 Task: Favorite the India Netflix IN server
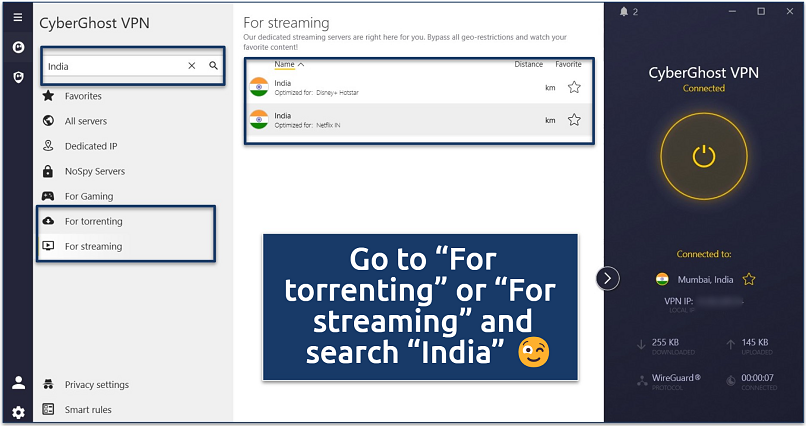[x=574, y=120]
